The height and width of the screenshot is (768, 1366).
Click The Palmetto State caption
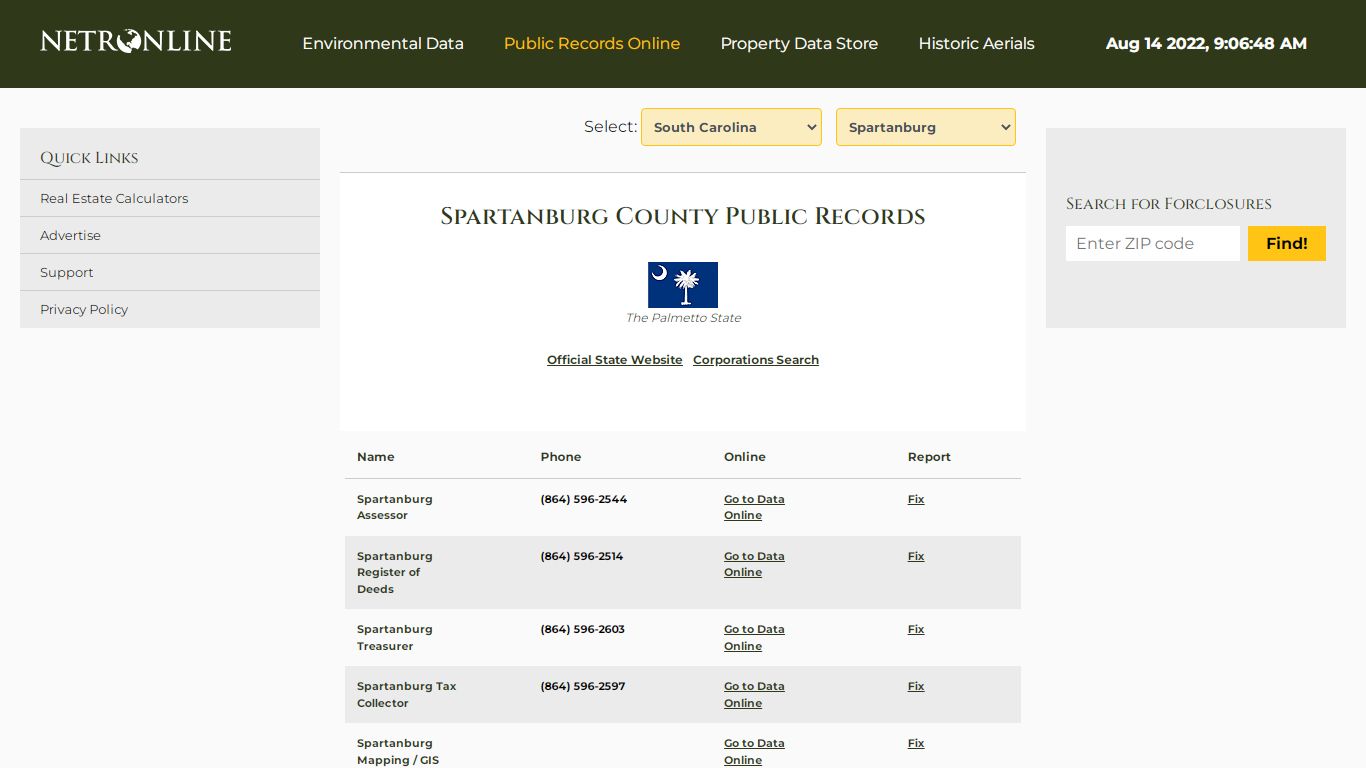pyautogui.click(x=683, y=318)
